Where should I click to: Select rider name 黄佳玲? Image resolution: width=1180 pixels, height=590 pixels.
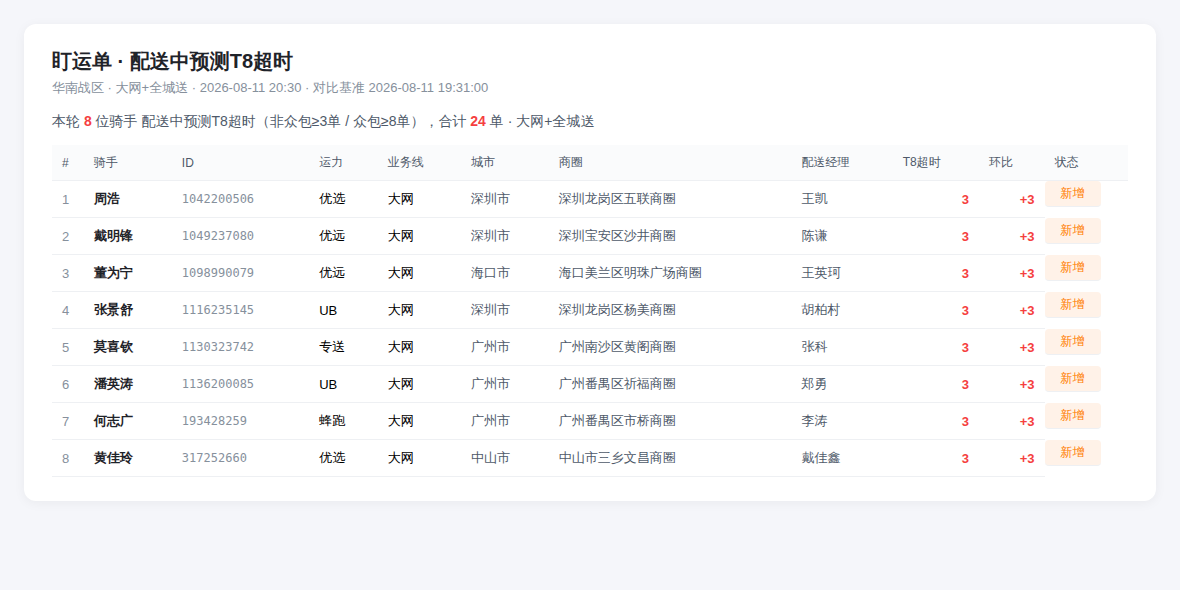(x=113, y=458)
